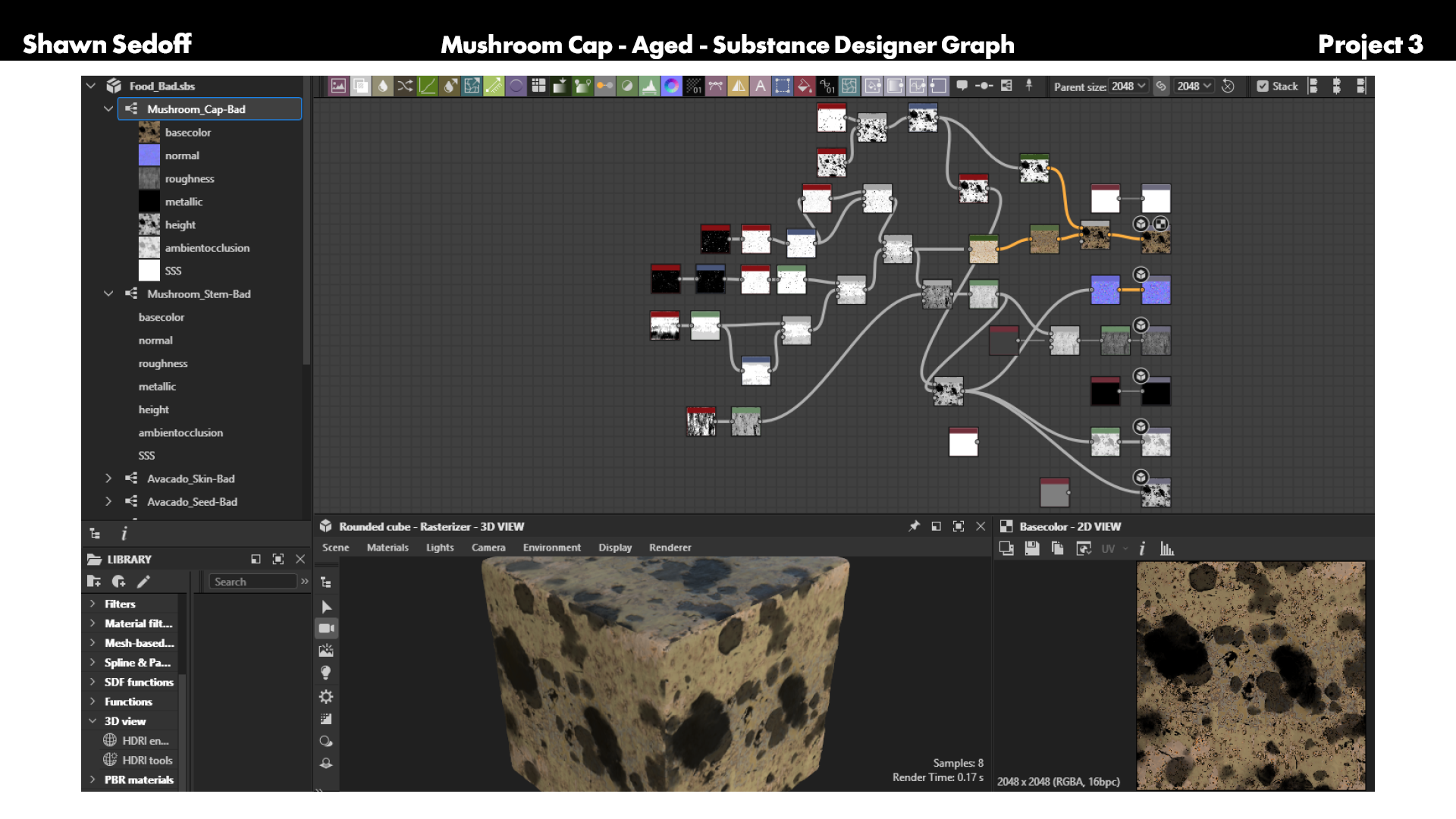Show the histogram in the 2D view
This screenshot has height=819, width=1456.
(1166, 548)
